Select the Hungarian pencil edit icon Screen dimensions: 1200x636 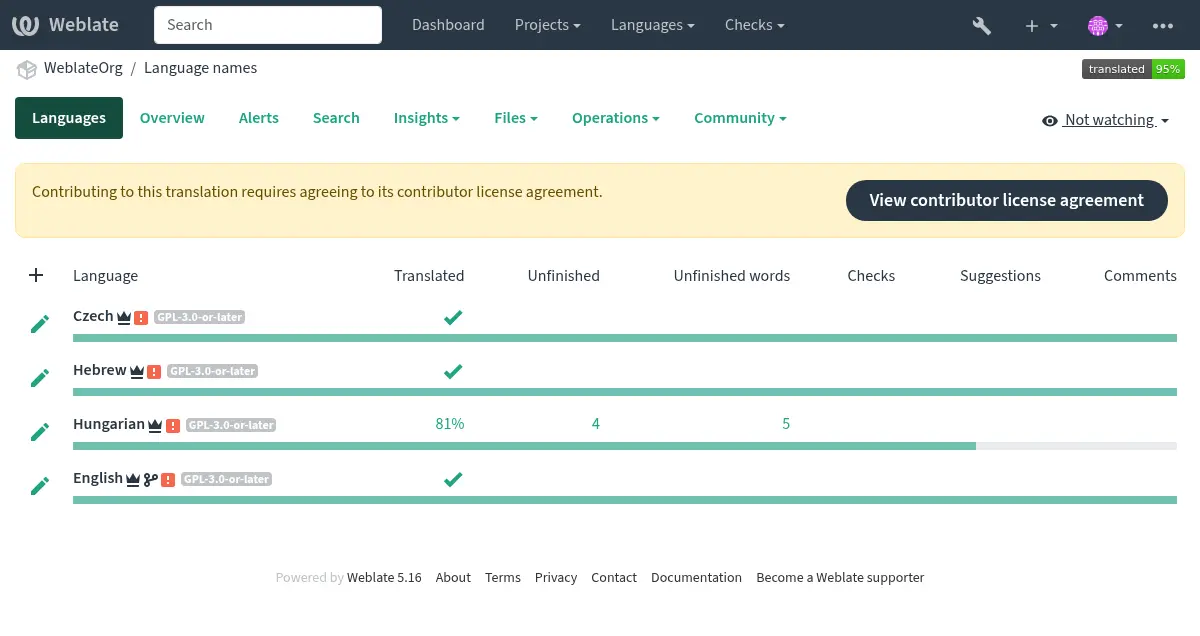[39, 431]
